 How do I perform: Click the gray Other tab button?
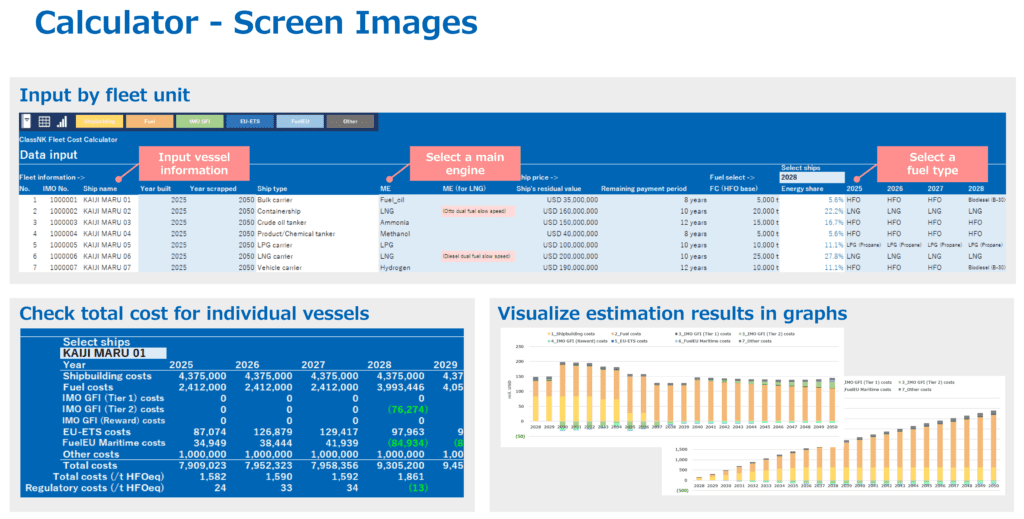click(x=349, y=121)
